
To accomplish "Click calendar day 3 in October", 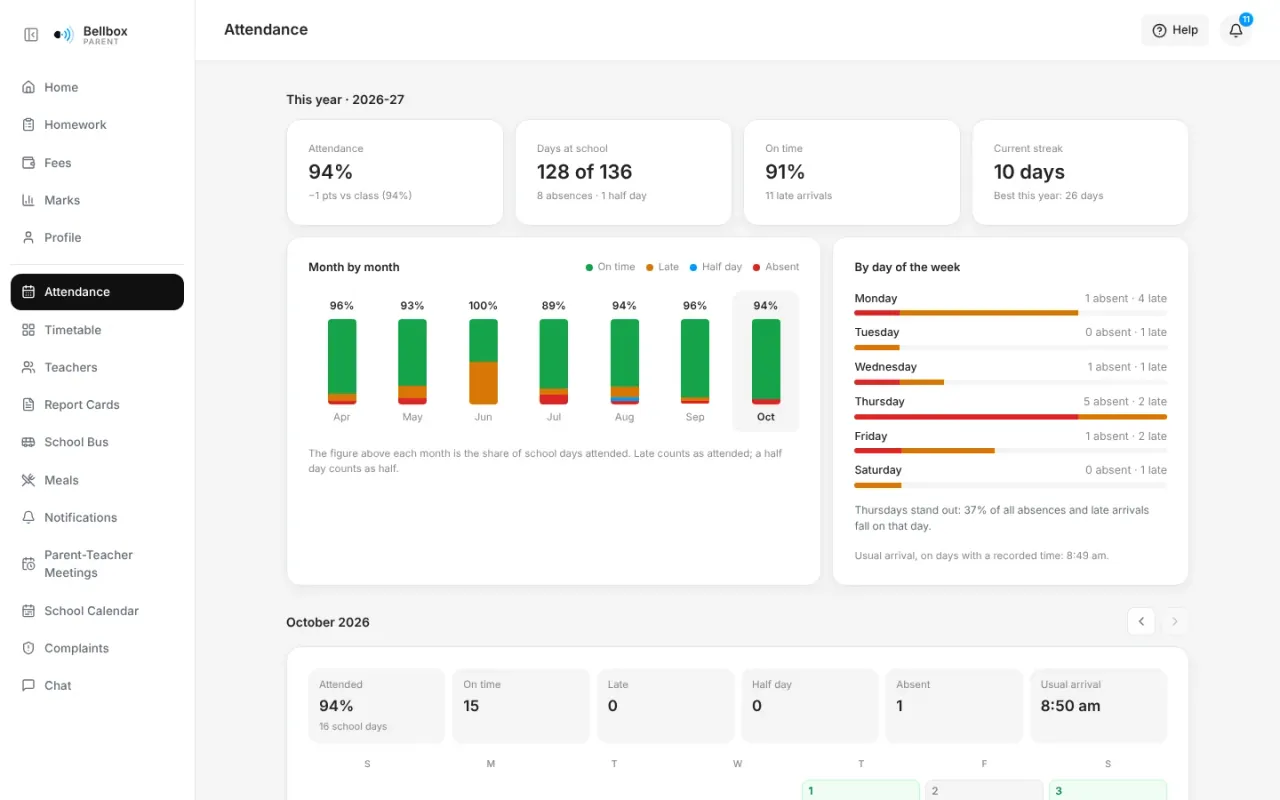I will point(1107,790).
